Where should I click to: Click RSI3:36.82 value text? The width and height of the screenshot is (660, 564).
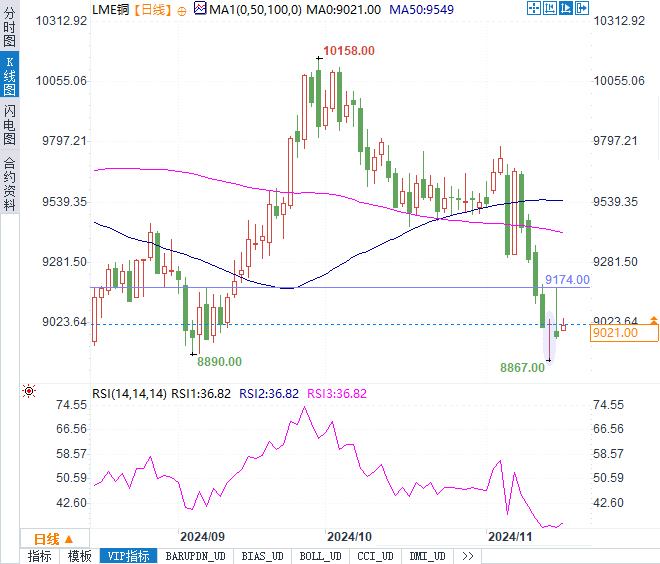(x=337, y=394)
